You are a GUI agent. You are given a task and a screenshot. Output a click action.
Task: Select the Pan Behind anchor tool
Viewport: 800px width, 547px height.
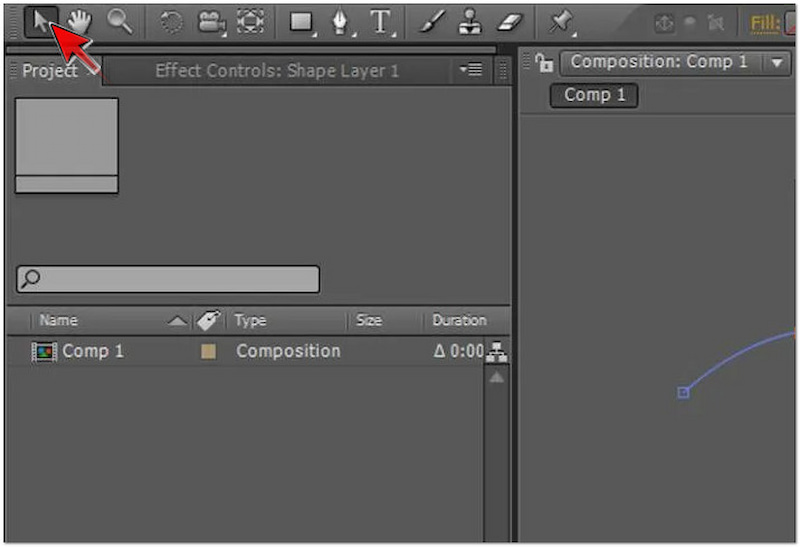coord(249,22)
